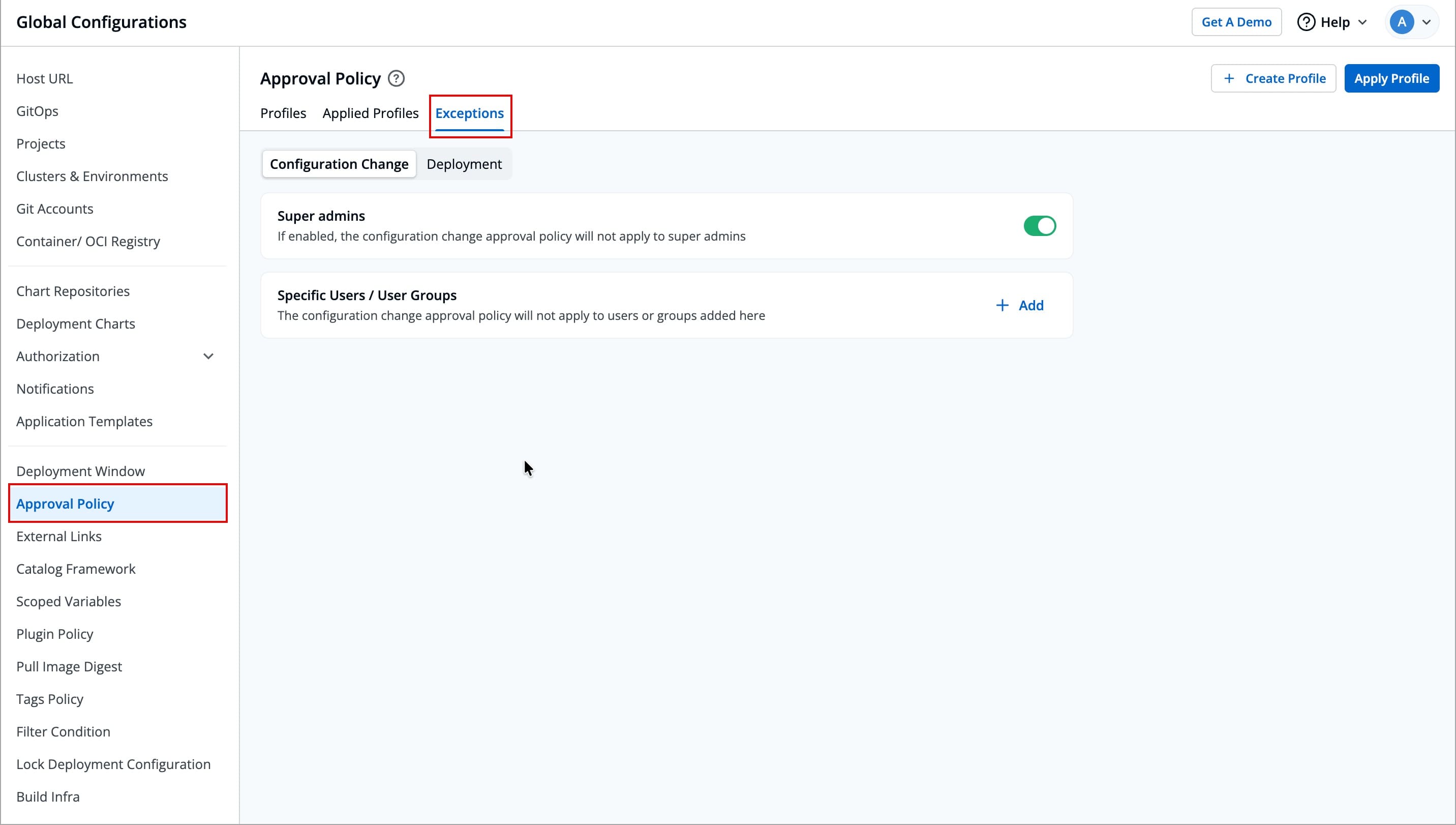The image size is (1456, 825).
Task: Switch to the Profiles tab
Action: 283,113
